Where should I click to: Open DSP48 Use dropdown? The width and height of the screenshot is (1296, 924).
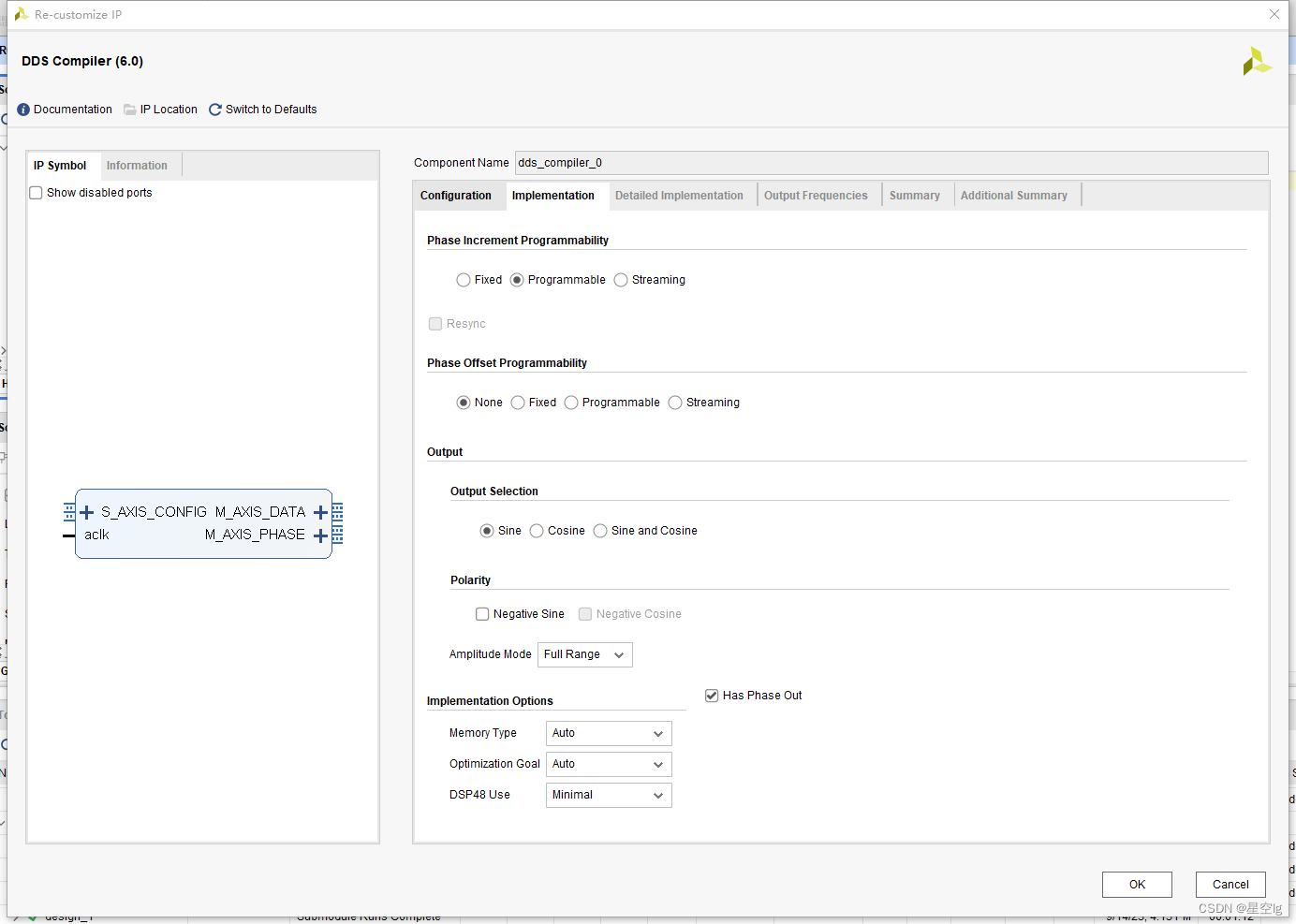coord(609,795)
